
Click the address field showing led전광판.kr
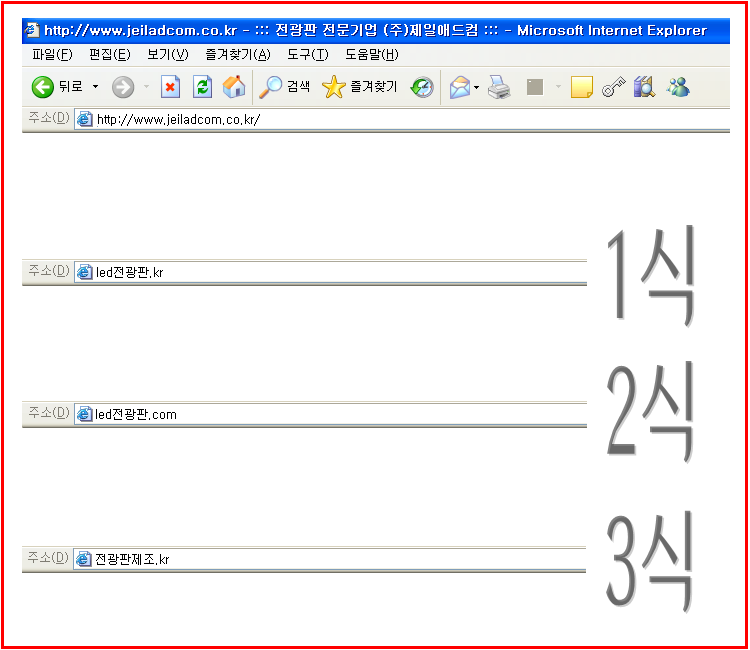click(x=331, y=272)
